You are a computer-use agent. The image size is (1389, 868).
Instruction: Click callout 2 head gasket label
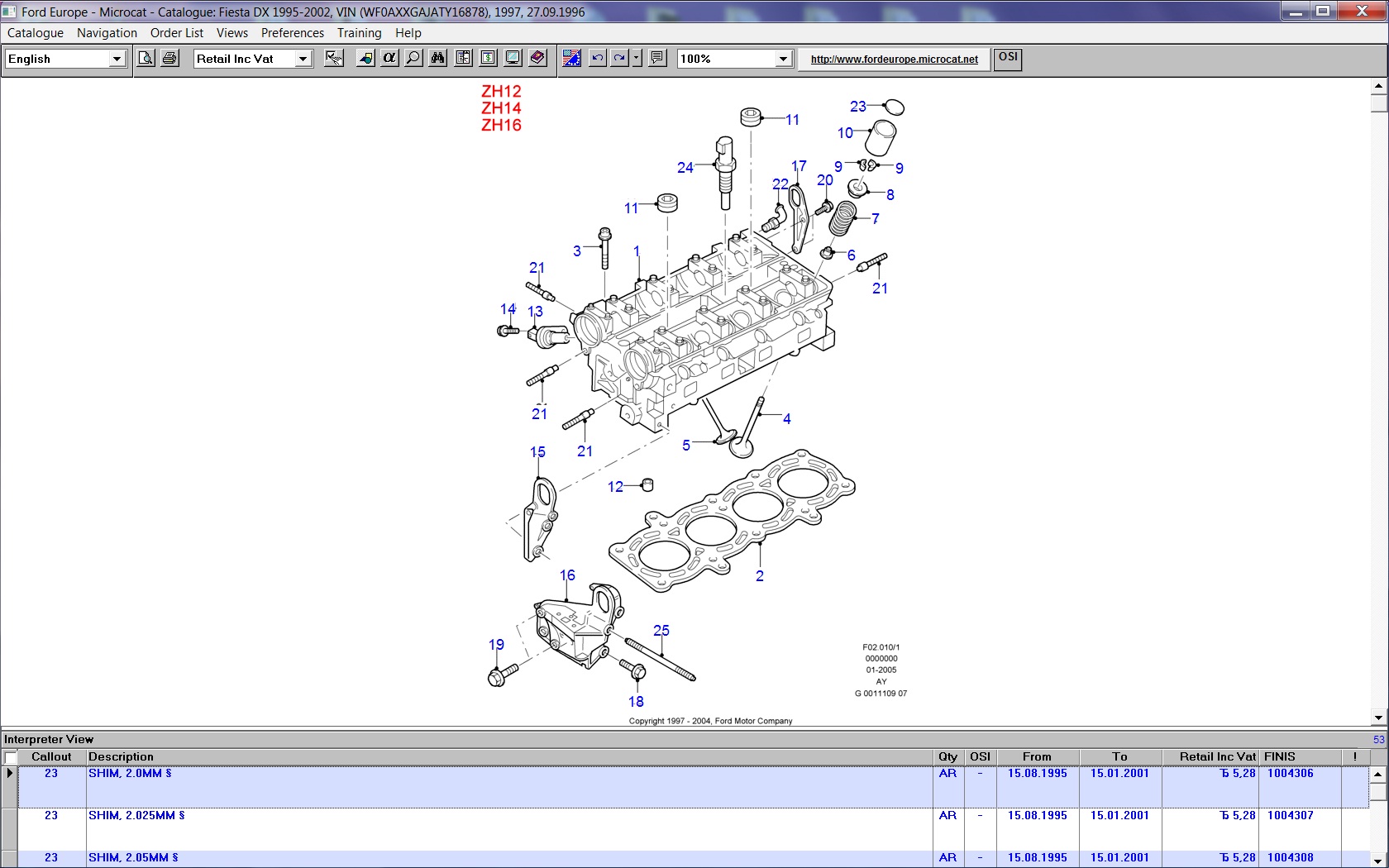tap(760, 576)
